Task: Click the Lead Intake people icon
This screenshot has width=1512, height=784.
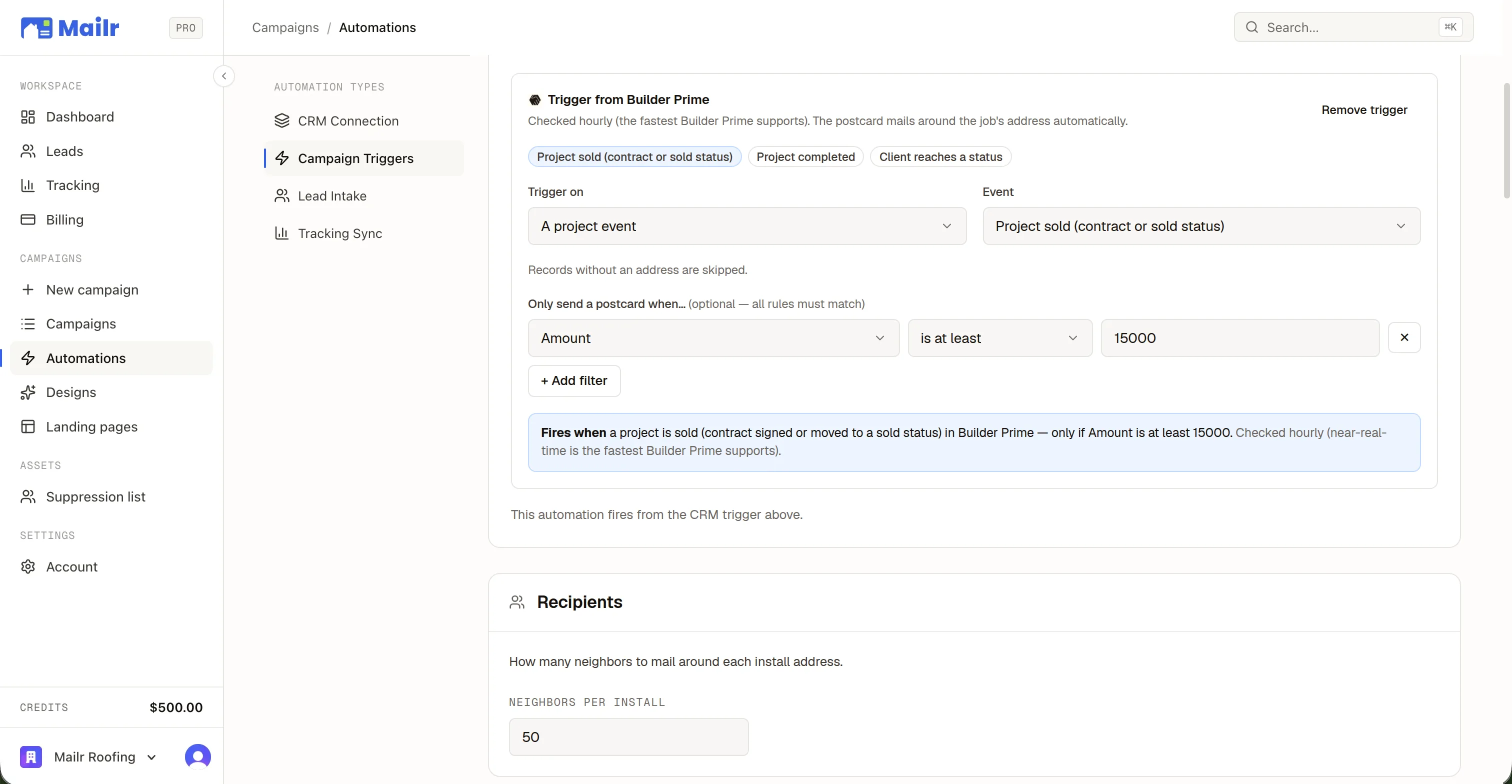Action: point(281,196)
